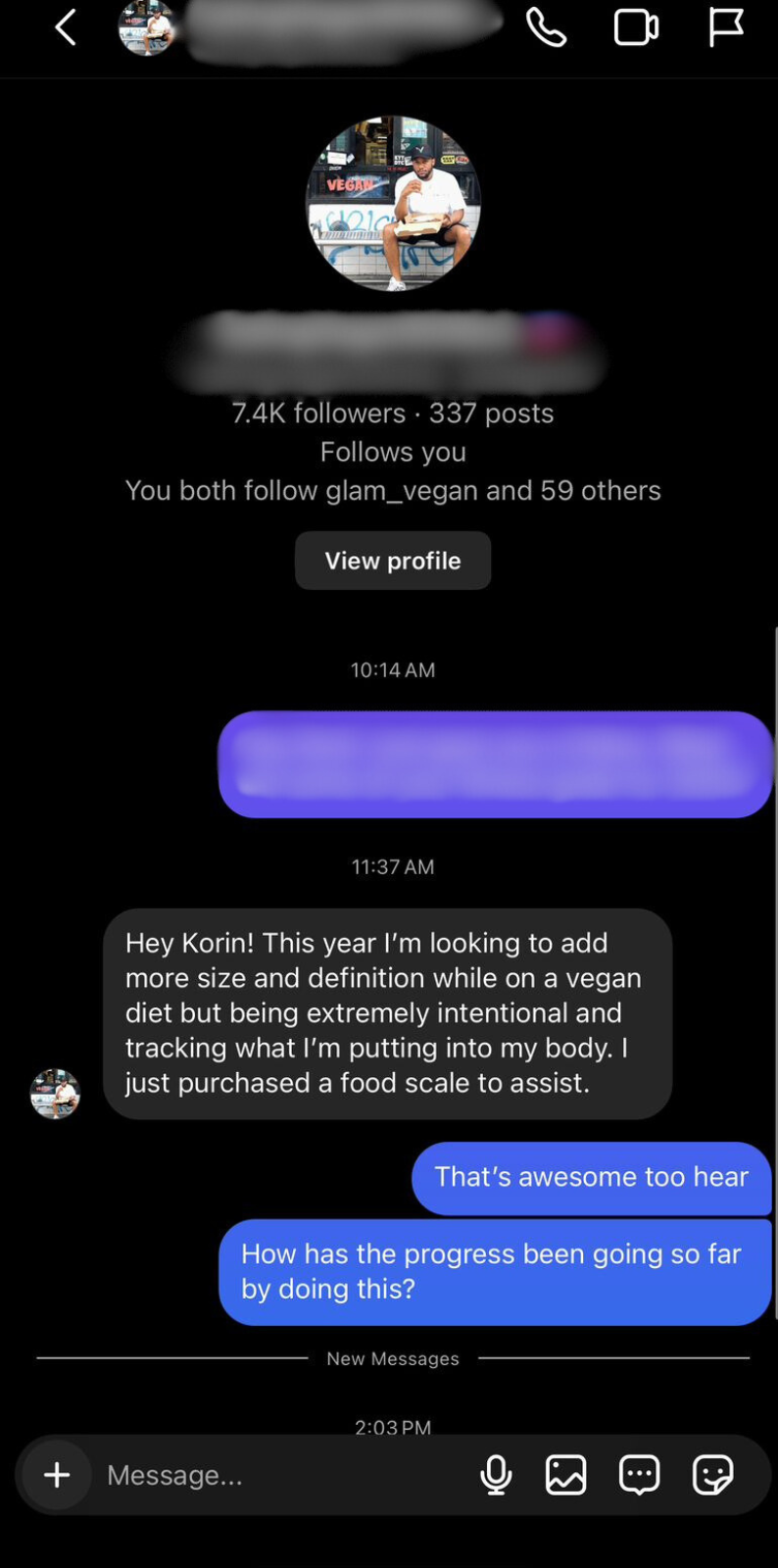Tap the avatar beside the received message

[55, 1094]
